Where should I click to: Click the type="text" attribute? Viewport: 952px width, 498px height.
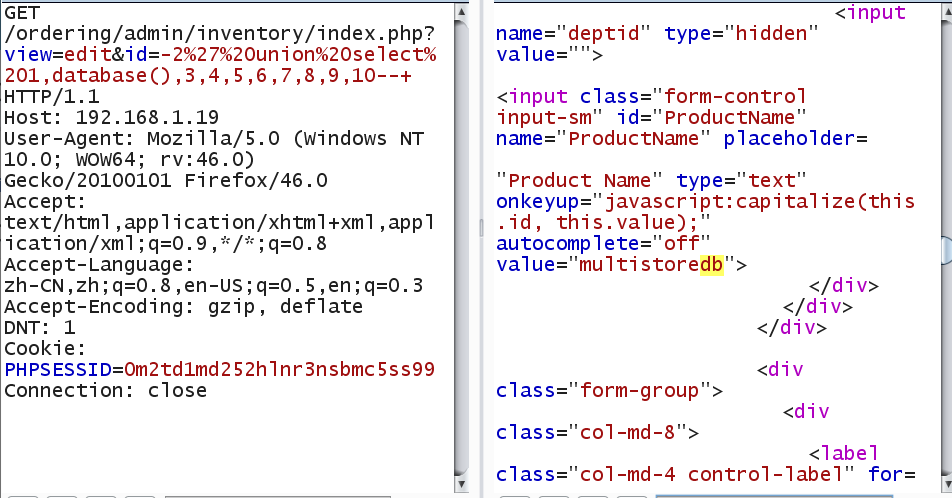pos(741,180)
